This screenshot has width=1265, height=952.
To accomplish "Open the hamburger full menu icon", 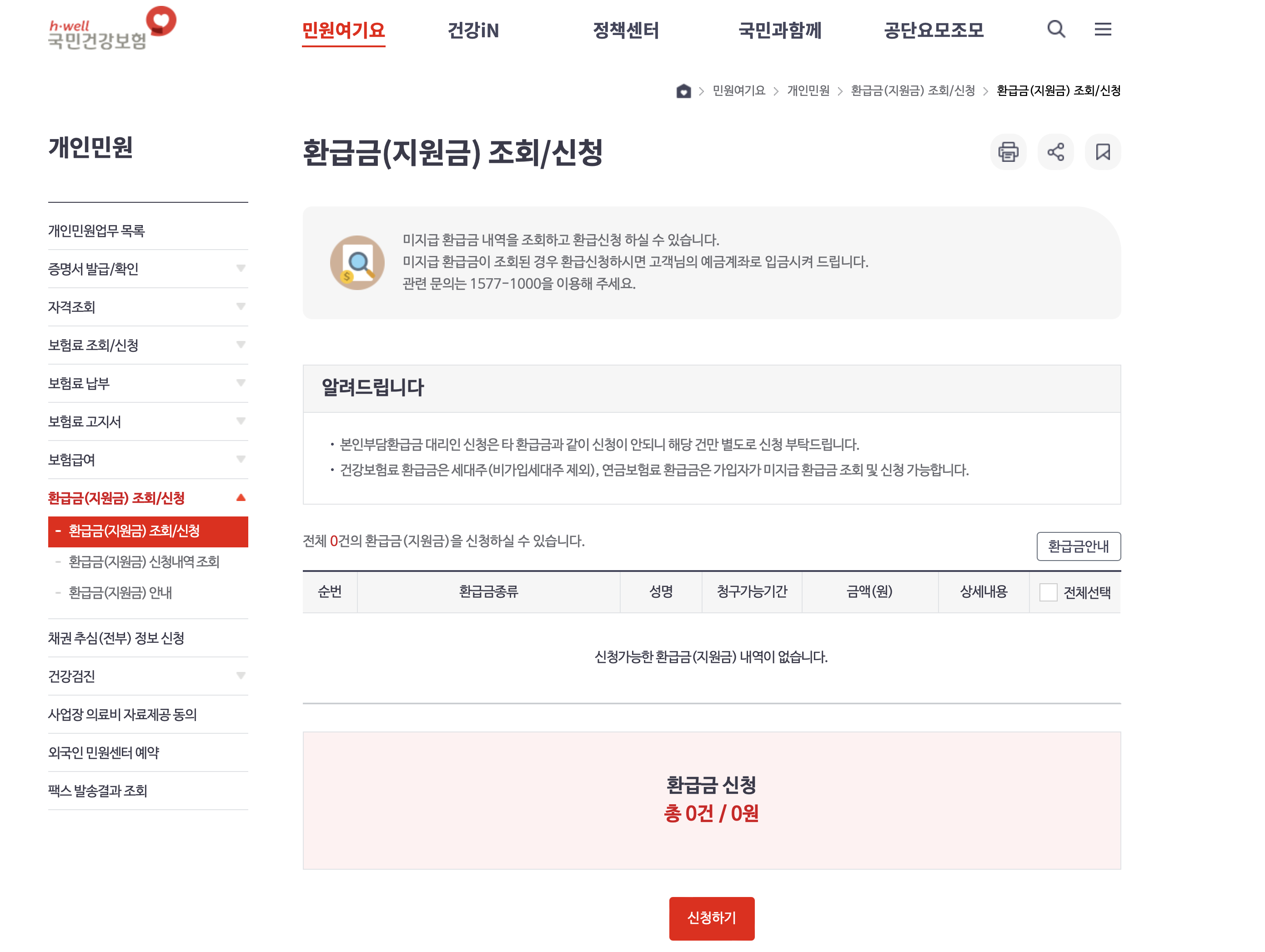I will [x=1103, y=29].
